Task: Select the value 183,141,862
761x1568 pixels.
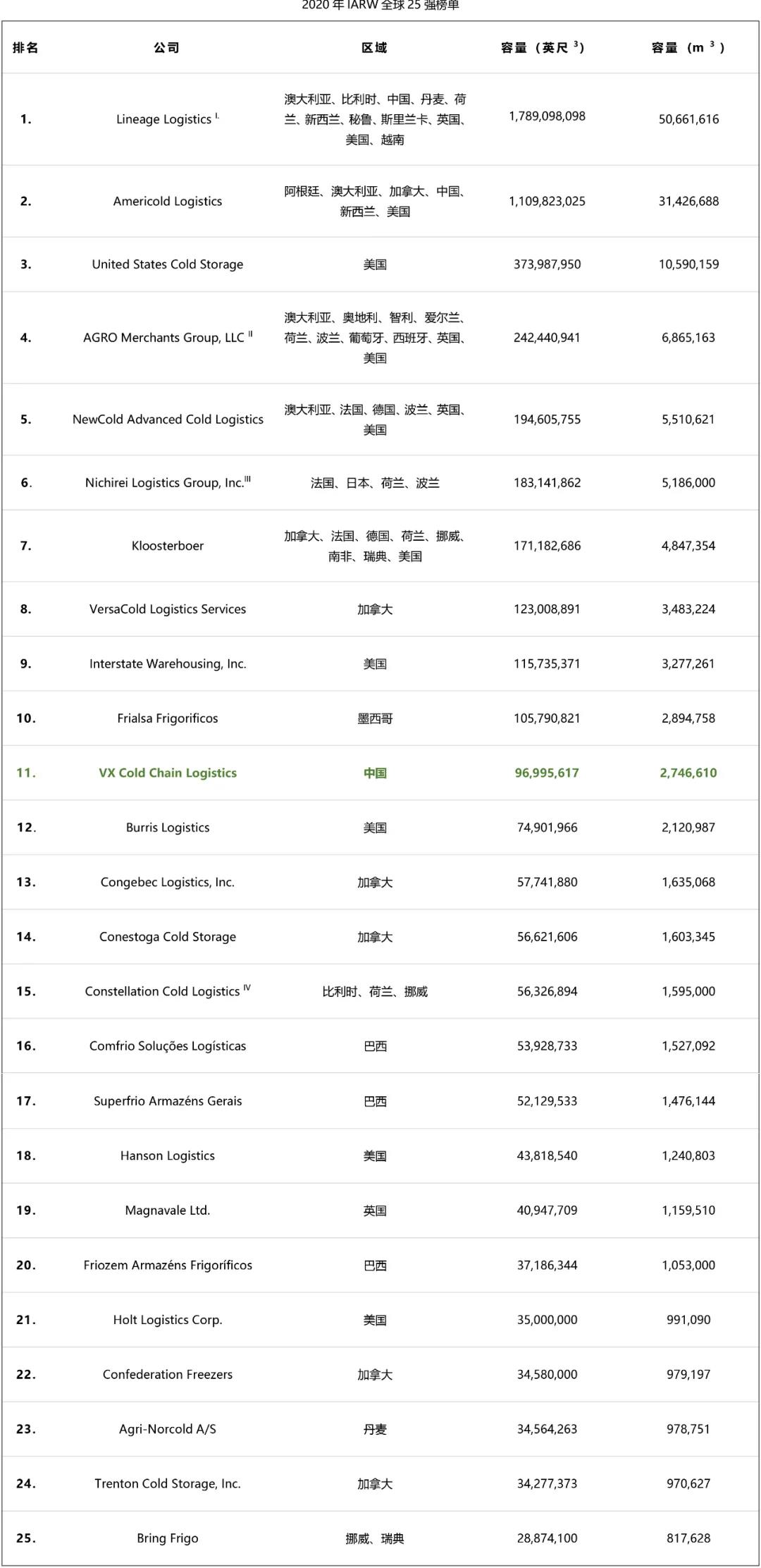Action: coord(547,483)
